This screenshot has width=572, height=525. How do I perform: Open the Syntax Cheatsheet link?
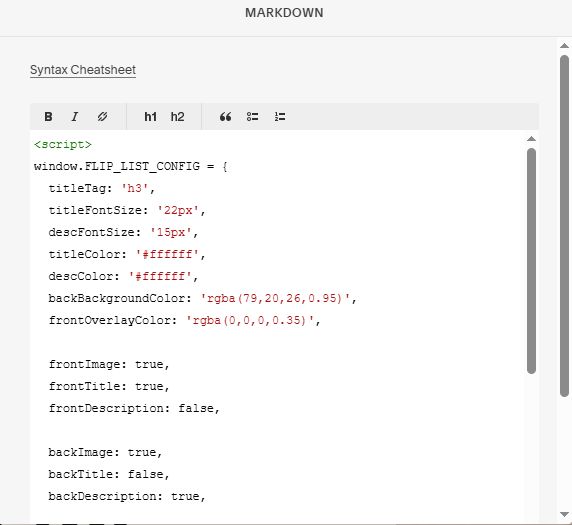[x=83, y=70]
